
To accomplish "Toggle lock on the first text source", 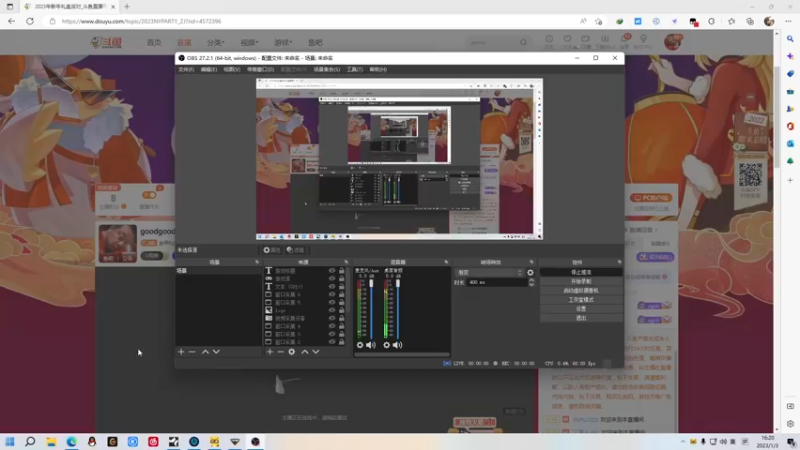I will pyautogui.click(x=341, y=271).
